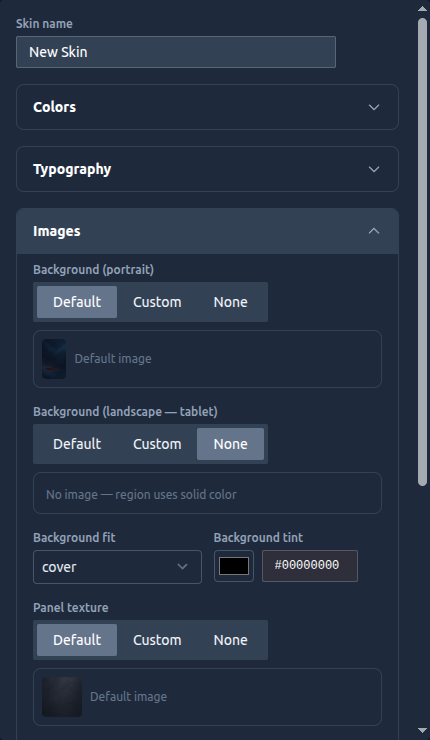Select None for Background (portrait)

(230, 302)
